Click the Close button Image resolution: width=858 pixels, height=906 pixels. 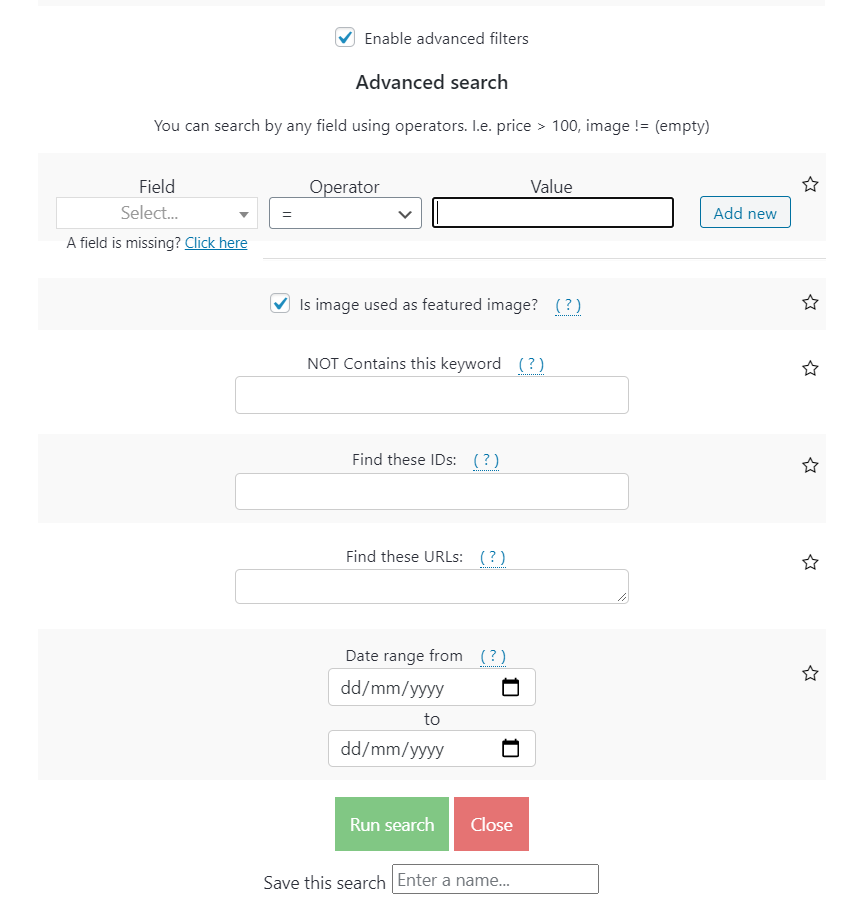tap(491, 823)
